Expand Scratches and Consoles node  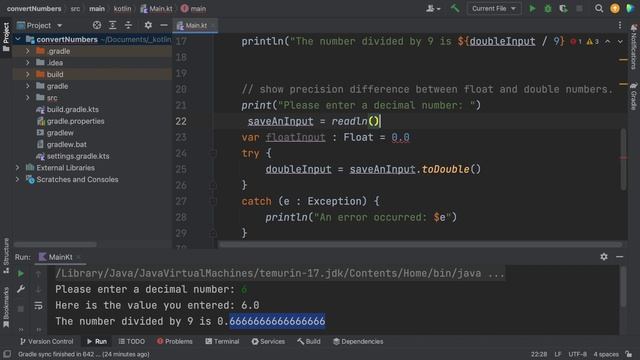click(x=18, y=180)
